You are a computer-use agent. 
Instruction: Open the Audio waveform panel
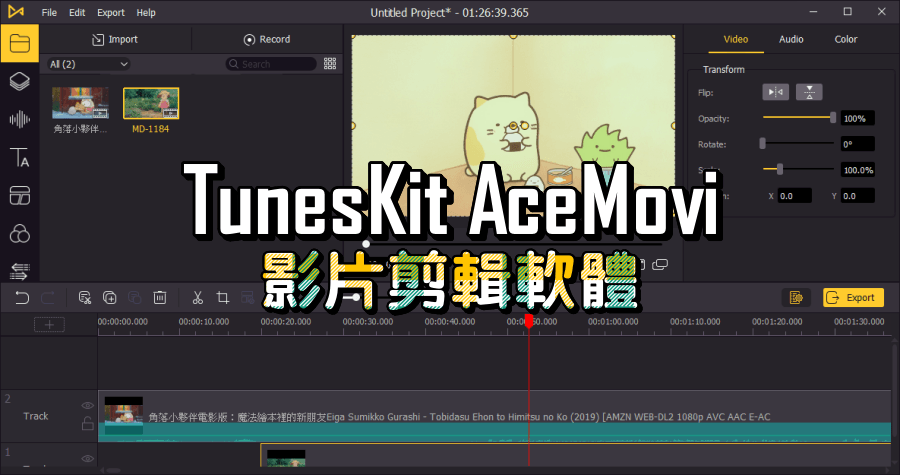tap(20, 119)
